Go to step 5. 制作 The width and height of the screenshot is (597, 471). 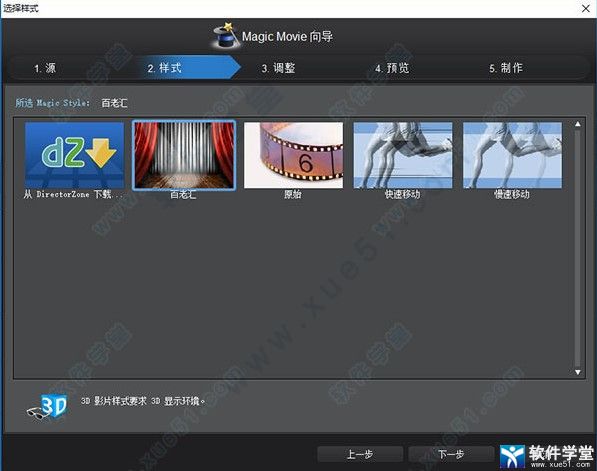point(506,68)
